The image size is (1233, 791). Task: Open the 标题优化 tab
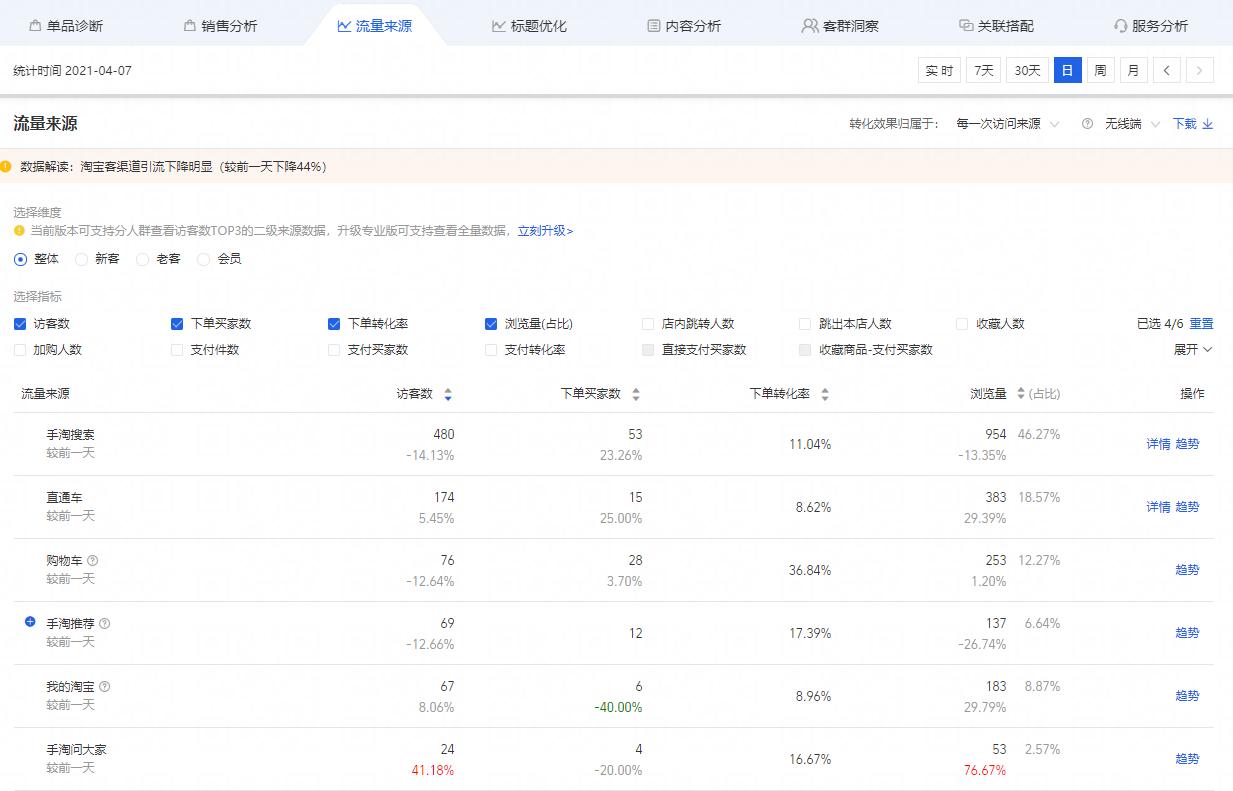tap(529, 26)
